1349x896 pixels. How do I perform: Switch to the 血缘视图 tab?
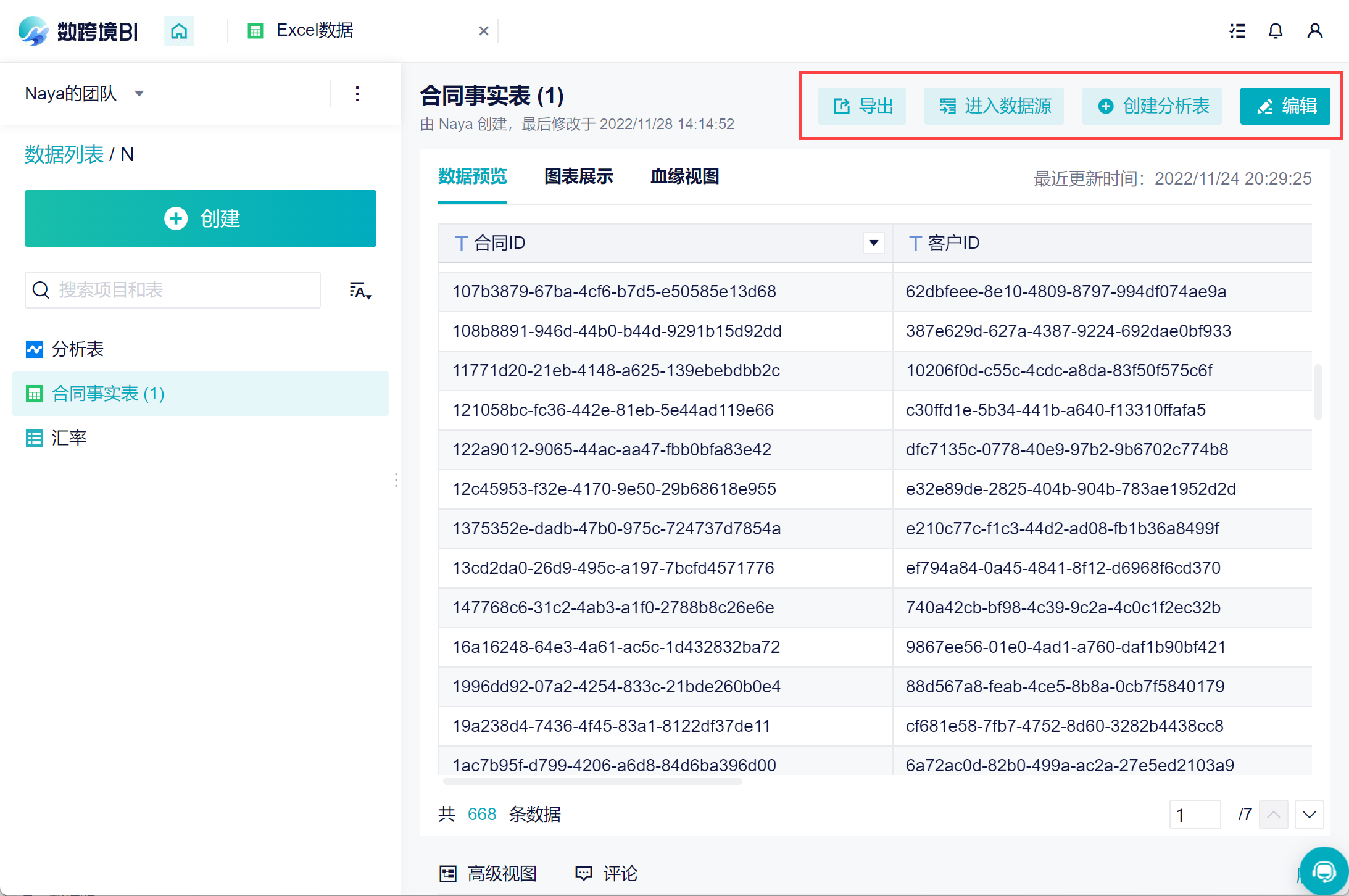[684, 177]
